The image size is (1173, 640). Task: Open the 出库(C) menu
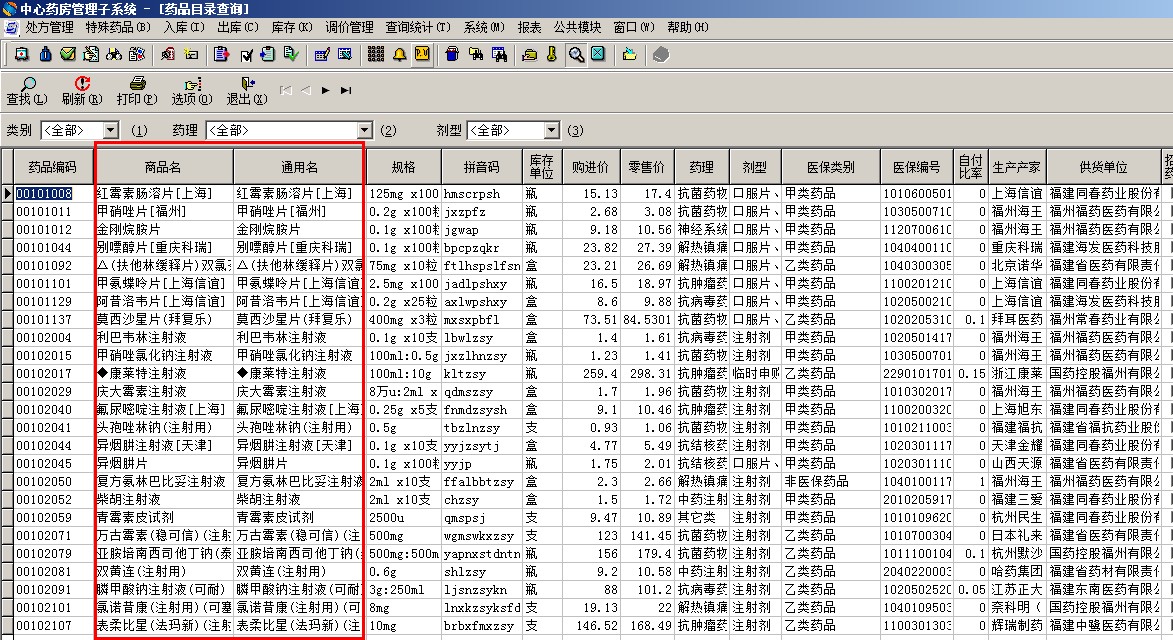tap(238, 27)
